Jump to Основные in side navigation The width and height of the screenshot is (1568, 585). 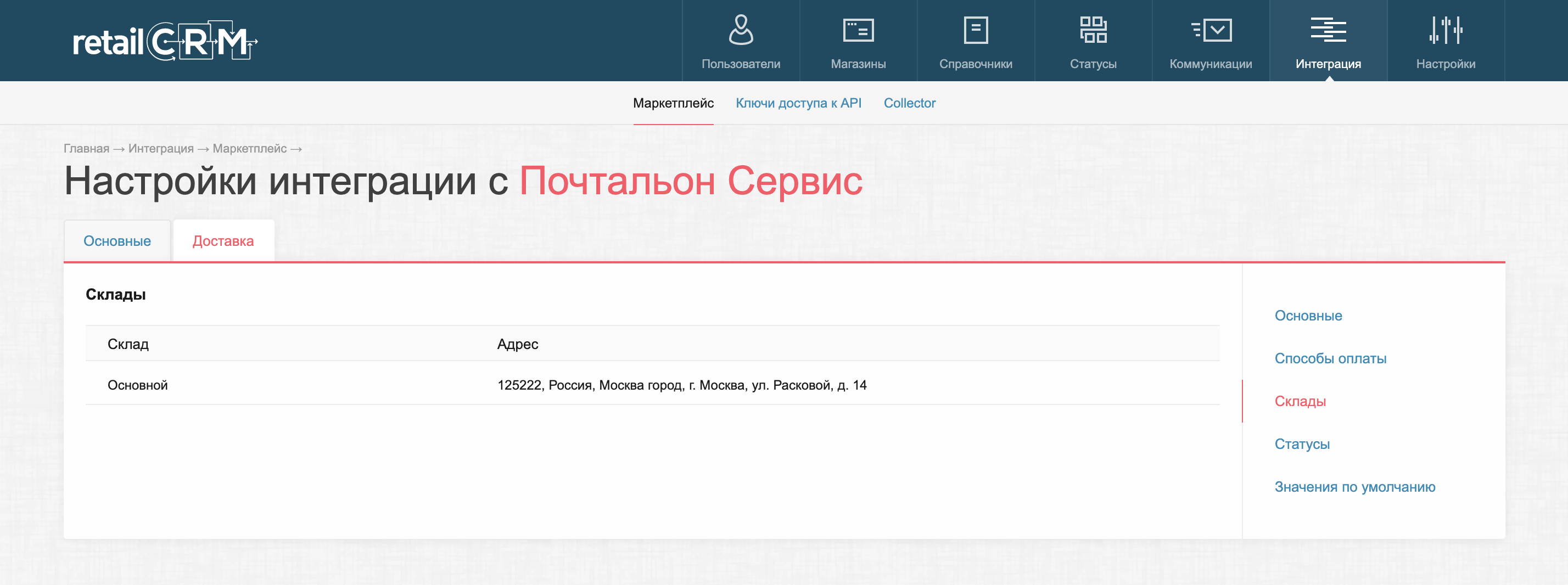[x=1308, y=316]
